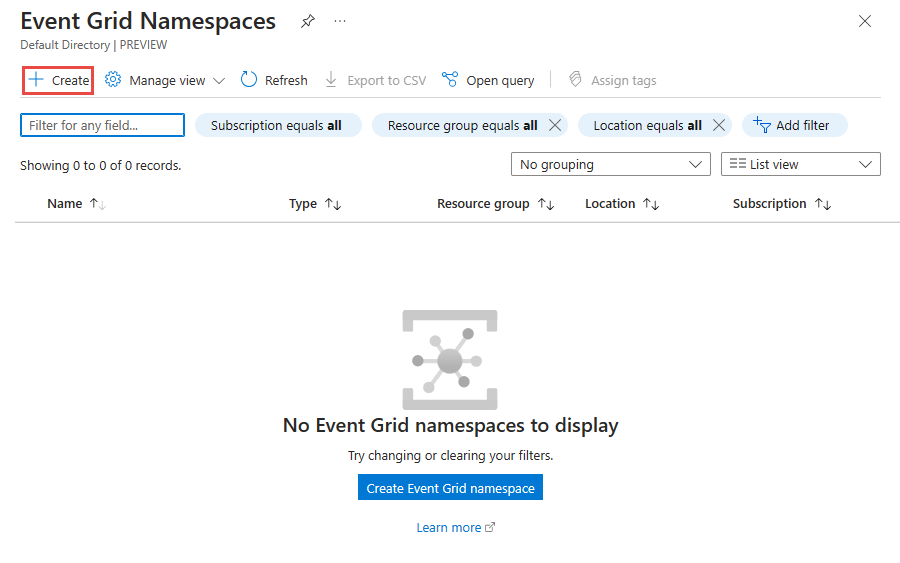Image resolution: width=900 pixels, height=563 pixels.
Task: Click the Create button in the toolbar
Action: tap(58, 80)
